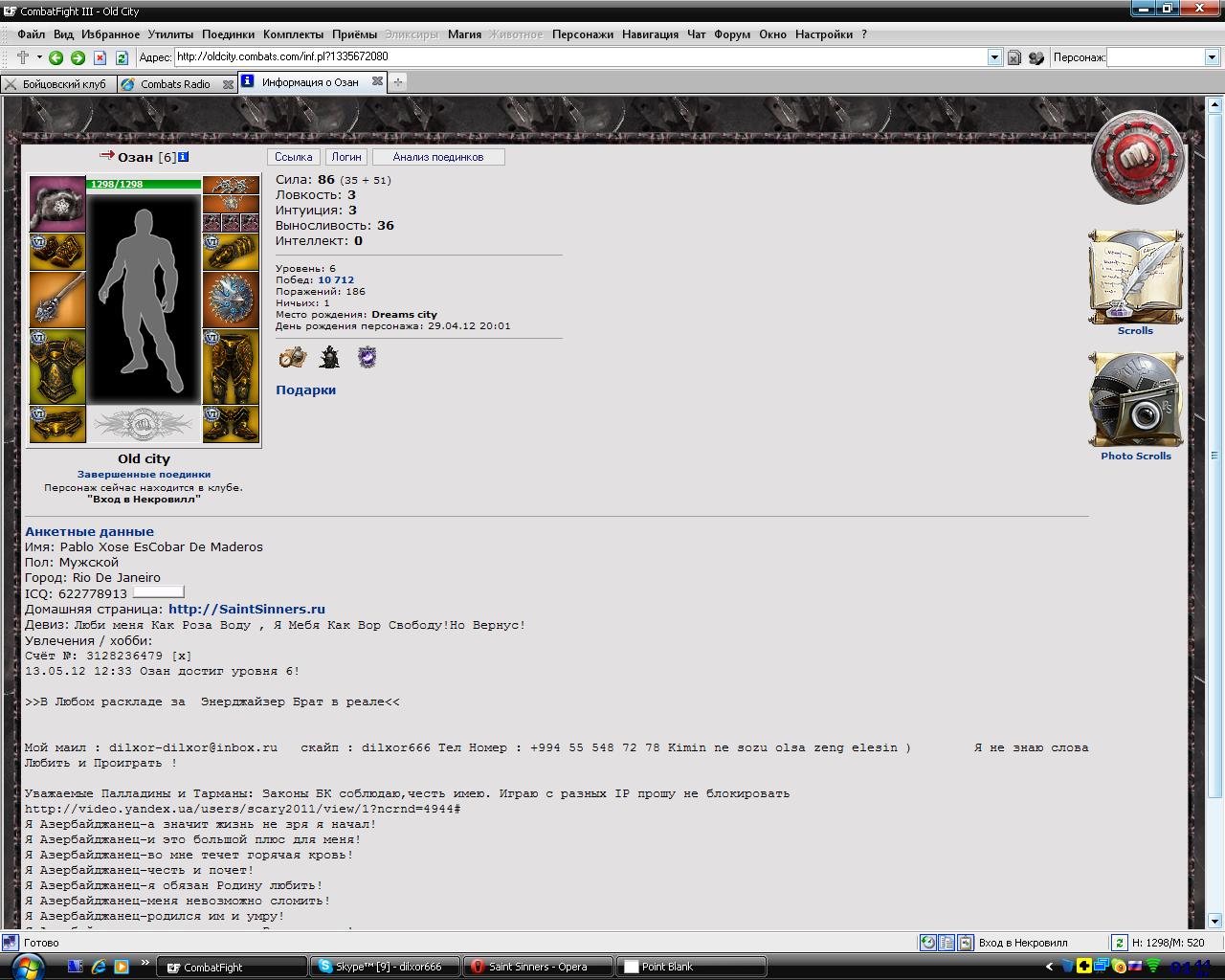Click the compass badge icon under stats
Viewport: 1225px width, 980px height.
[x=291, y=358]
